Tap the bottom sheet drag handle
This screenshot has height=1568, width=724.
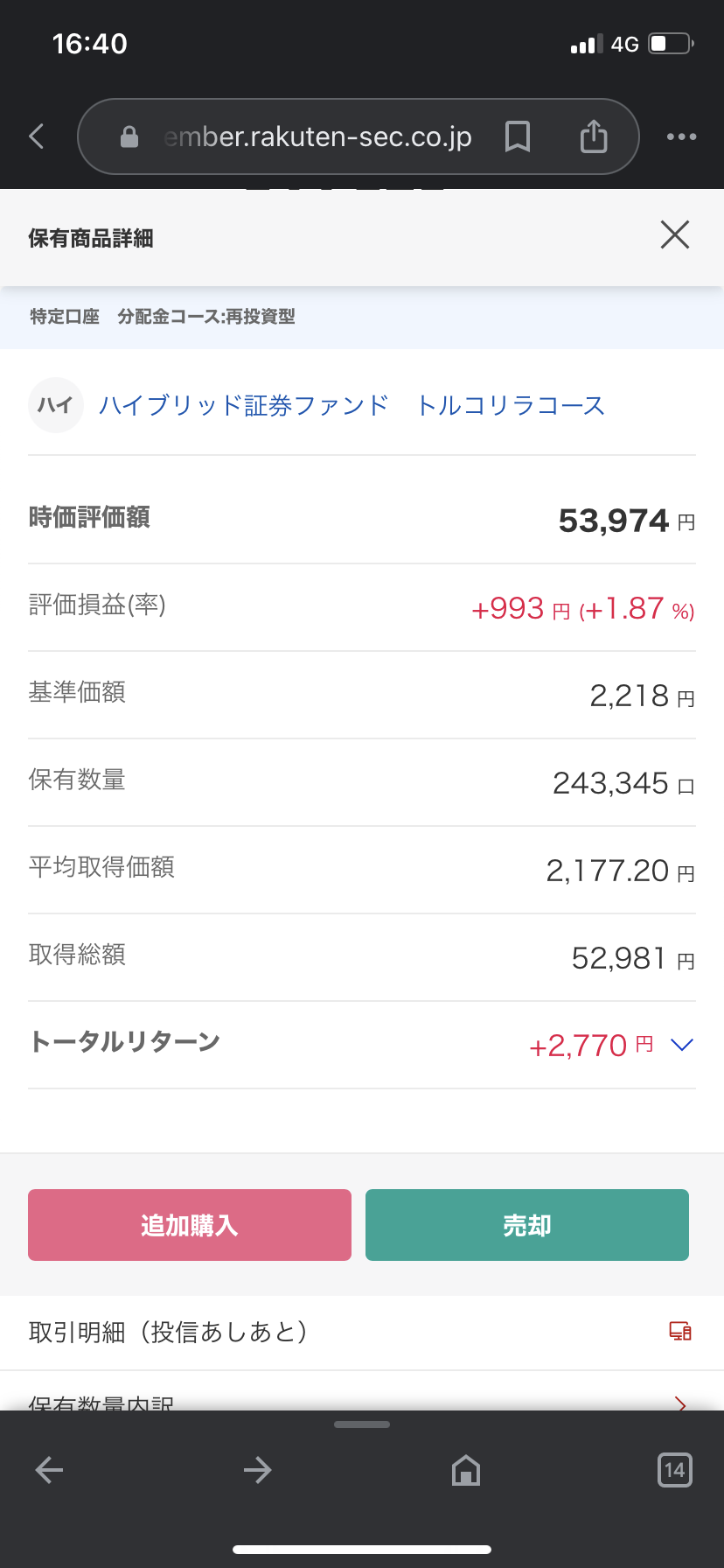[362, 1424]
